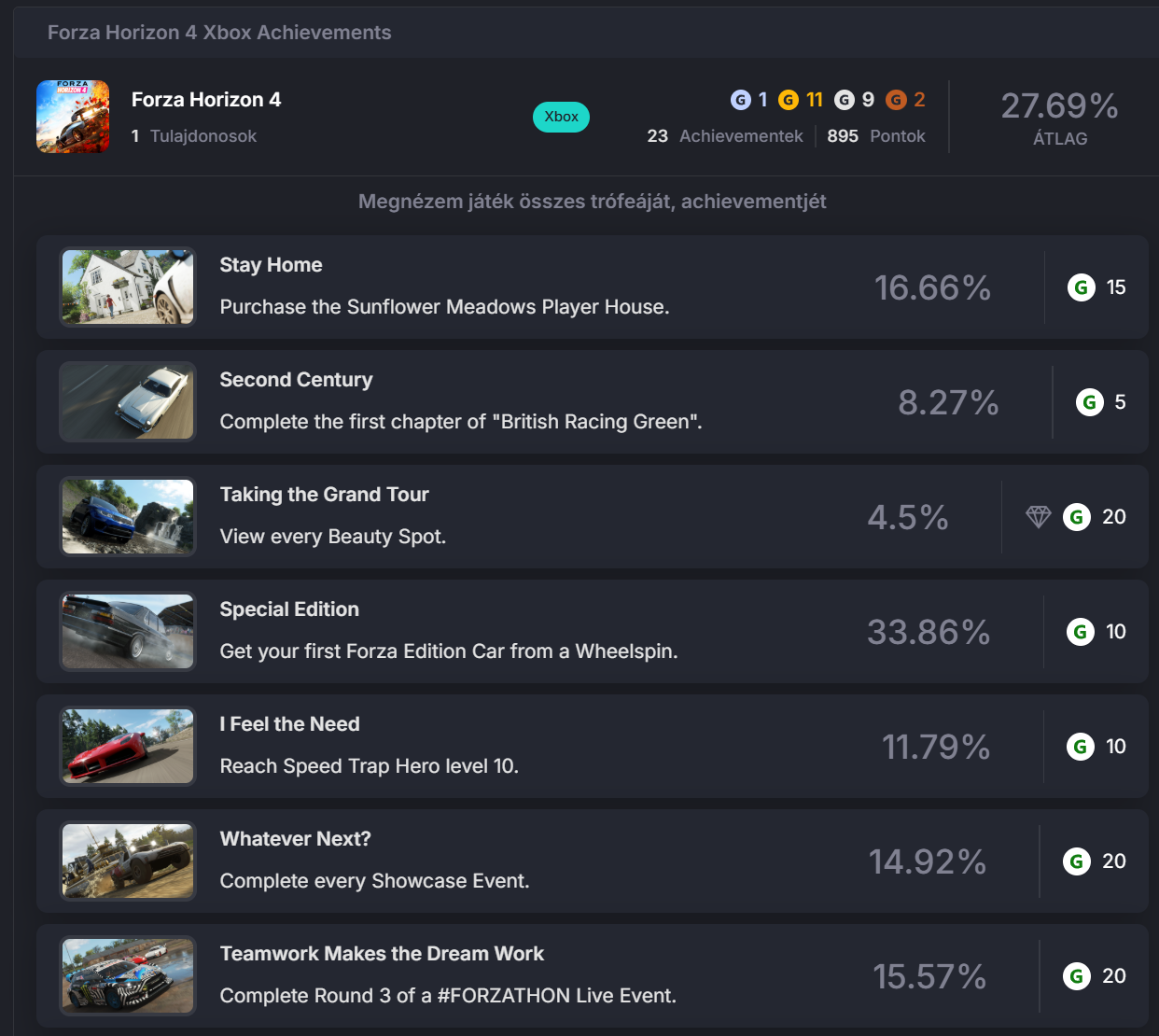This screenshot has width=1159, height=1036.
Task: Click the I Feel the Need achievement title
Action: (x=289, y=724)
